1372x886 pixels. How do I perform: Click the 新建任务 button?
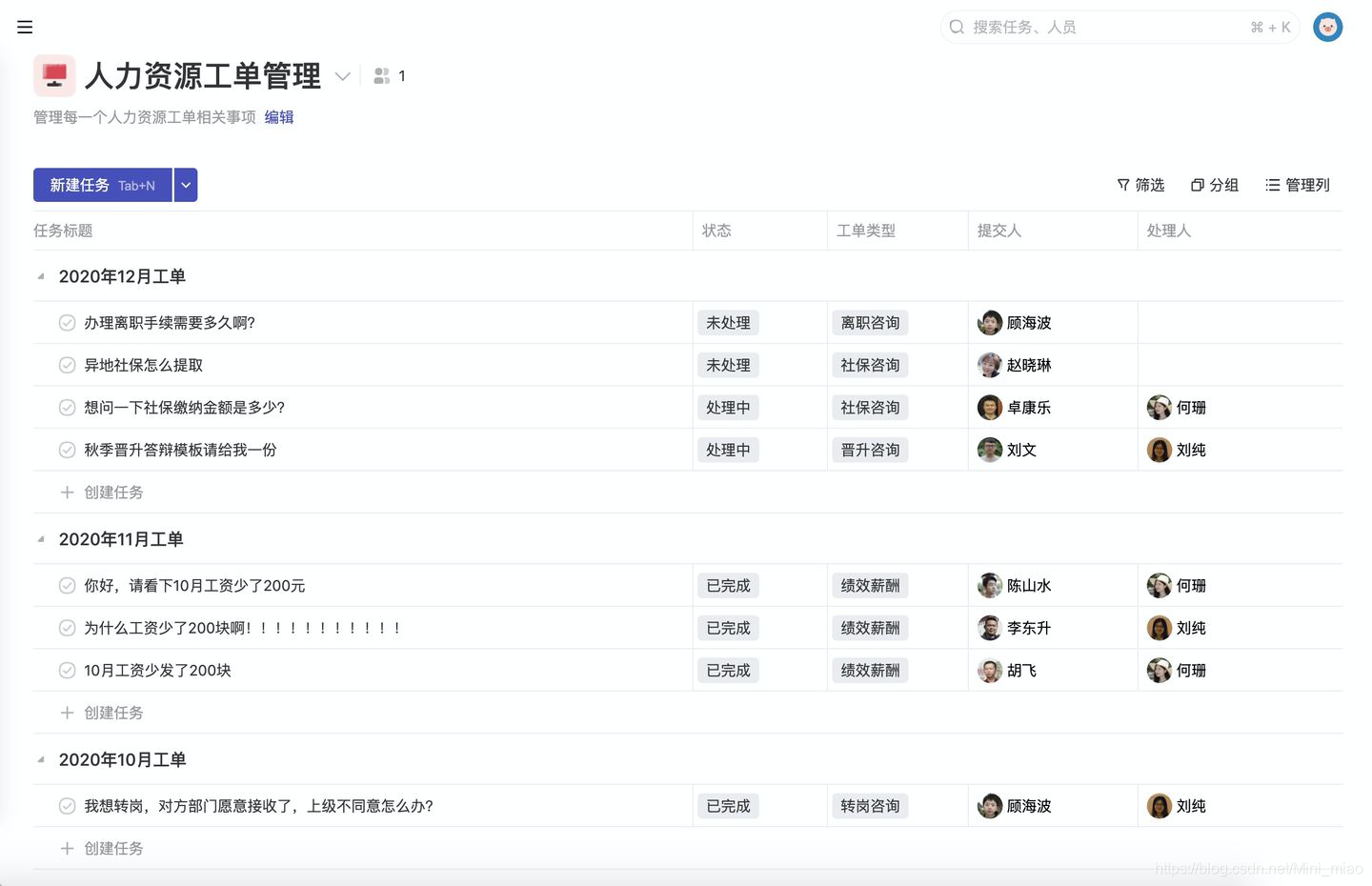point(100,185)
